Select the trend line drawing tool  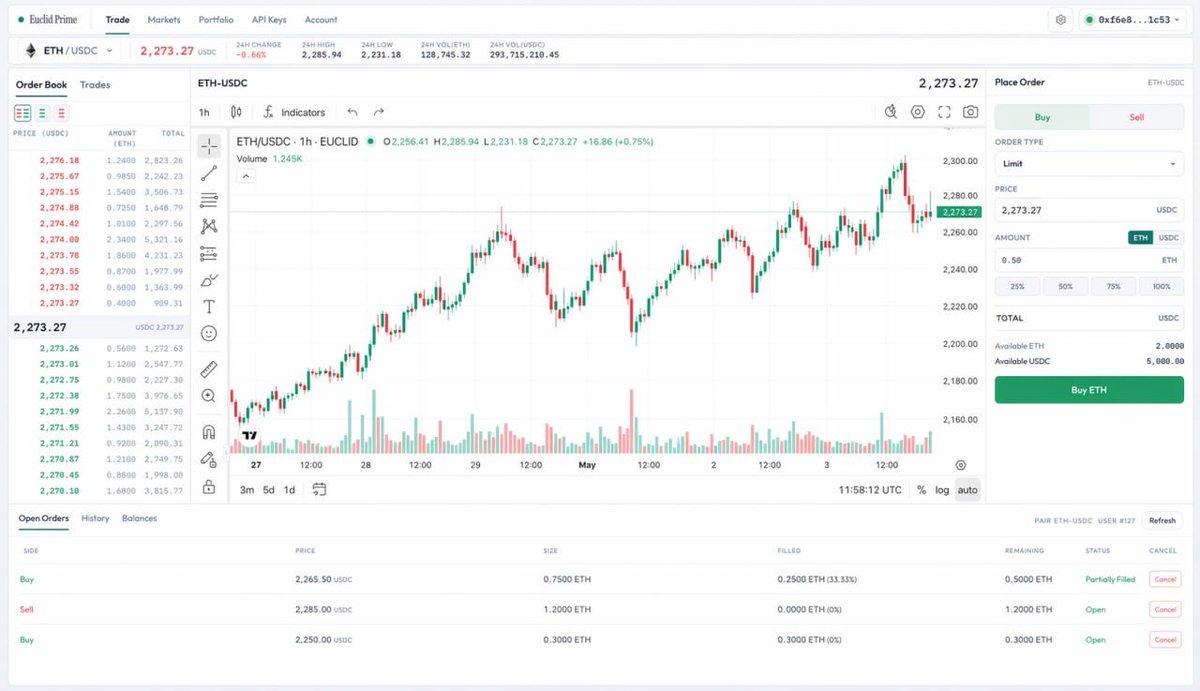tap(209, 174)
